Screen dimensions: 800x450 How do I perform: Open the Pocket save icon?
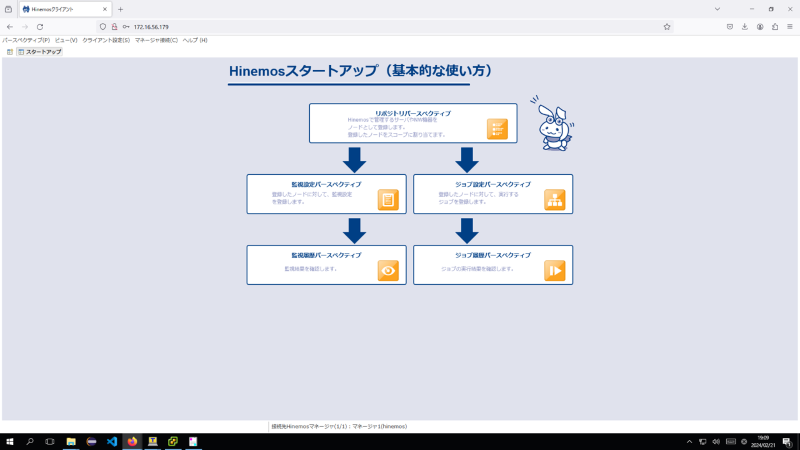pyautogui.click(x=730, y=27)
